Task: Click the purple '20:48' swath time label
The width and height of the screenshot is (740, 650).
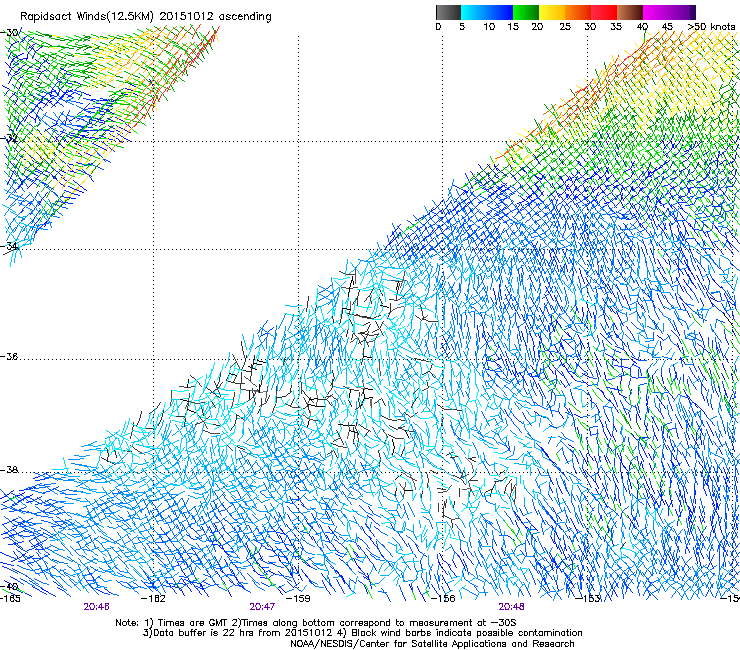Action: [512, 607]
